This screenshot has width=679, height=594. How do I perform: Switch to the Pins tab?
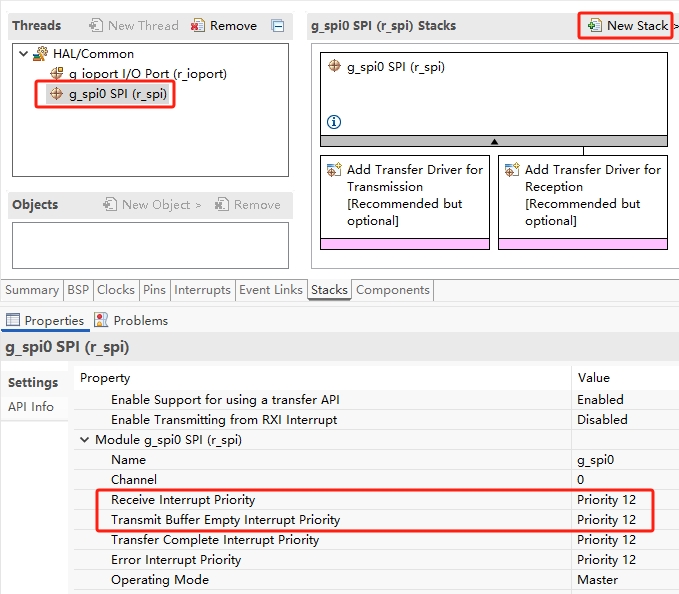[x=154, y=290]
